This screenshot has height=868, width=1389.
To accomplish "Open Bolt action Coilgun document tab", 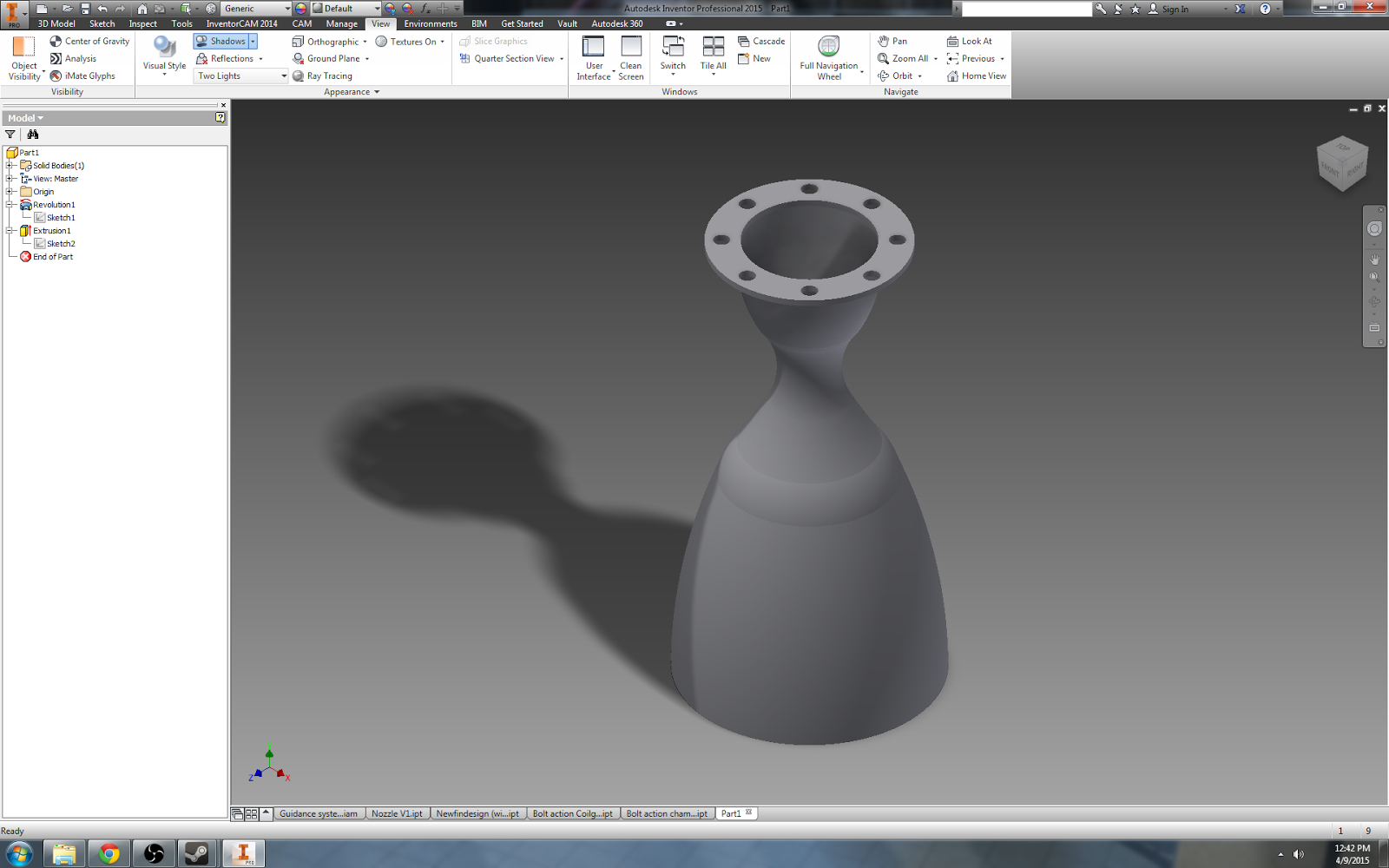I will pos(572,813).
